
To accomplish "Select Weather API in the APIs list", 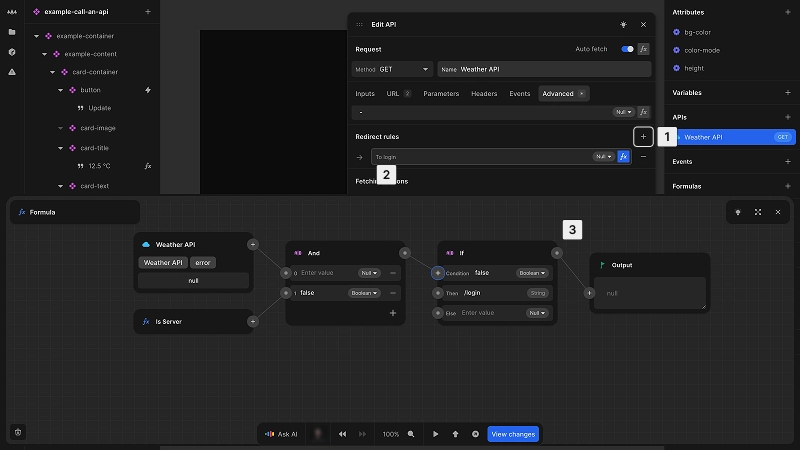I will tap(735, 137).
